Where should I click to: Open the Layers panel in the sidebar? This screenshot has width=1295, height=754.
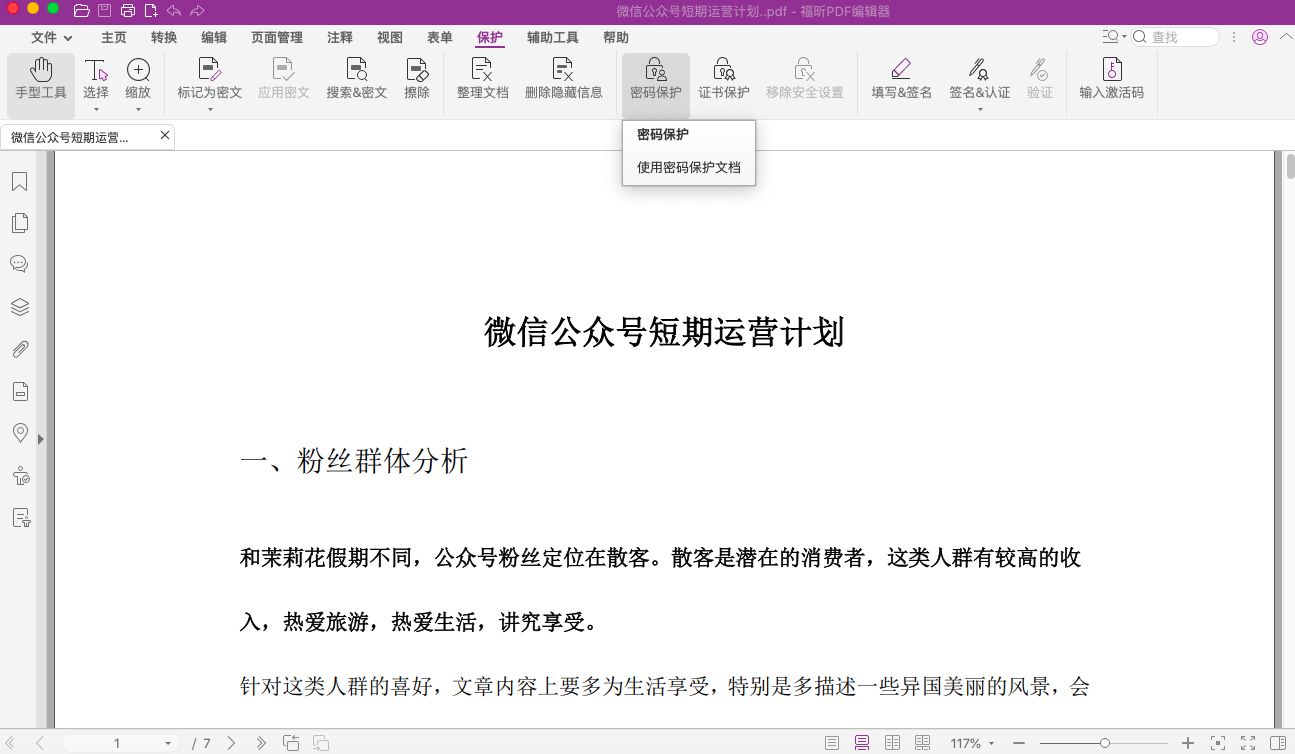coord(19,307)
